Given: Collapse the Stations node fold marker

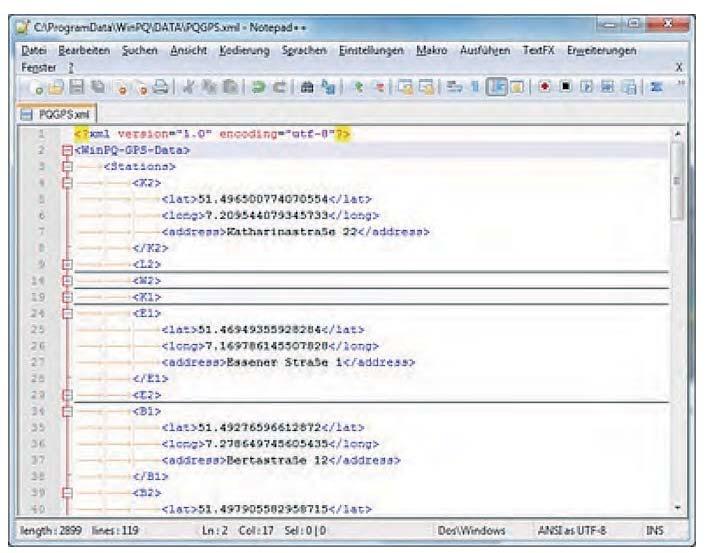Looking at the screenshot, I should click(67, 167).
